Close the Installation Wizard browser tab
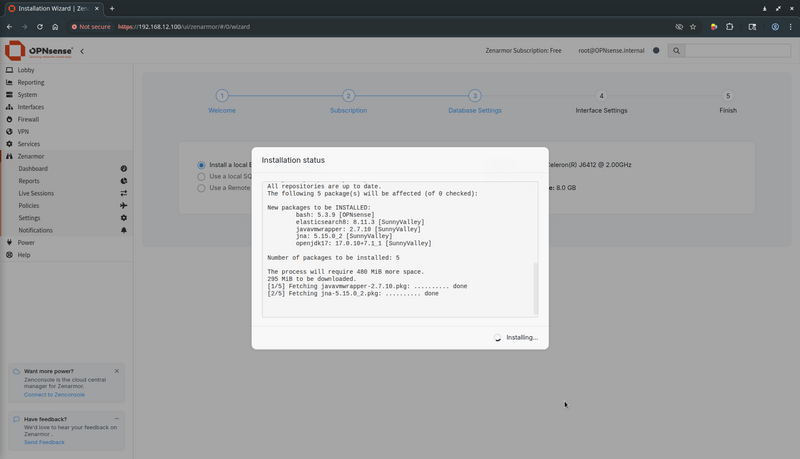The image size is (800, 459). (97, 8)
